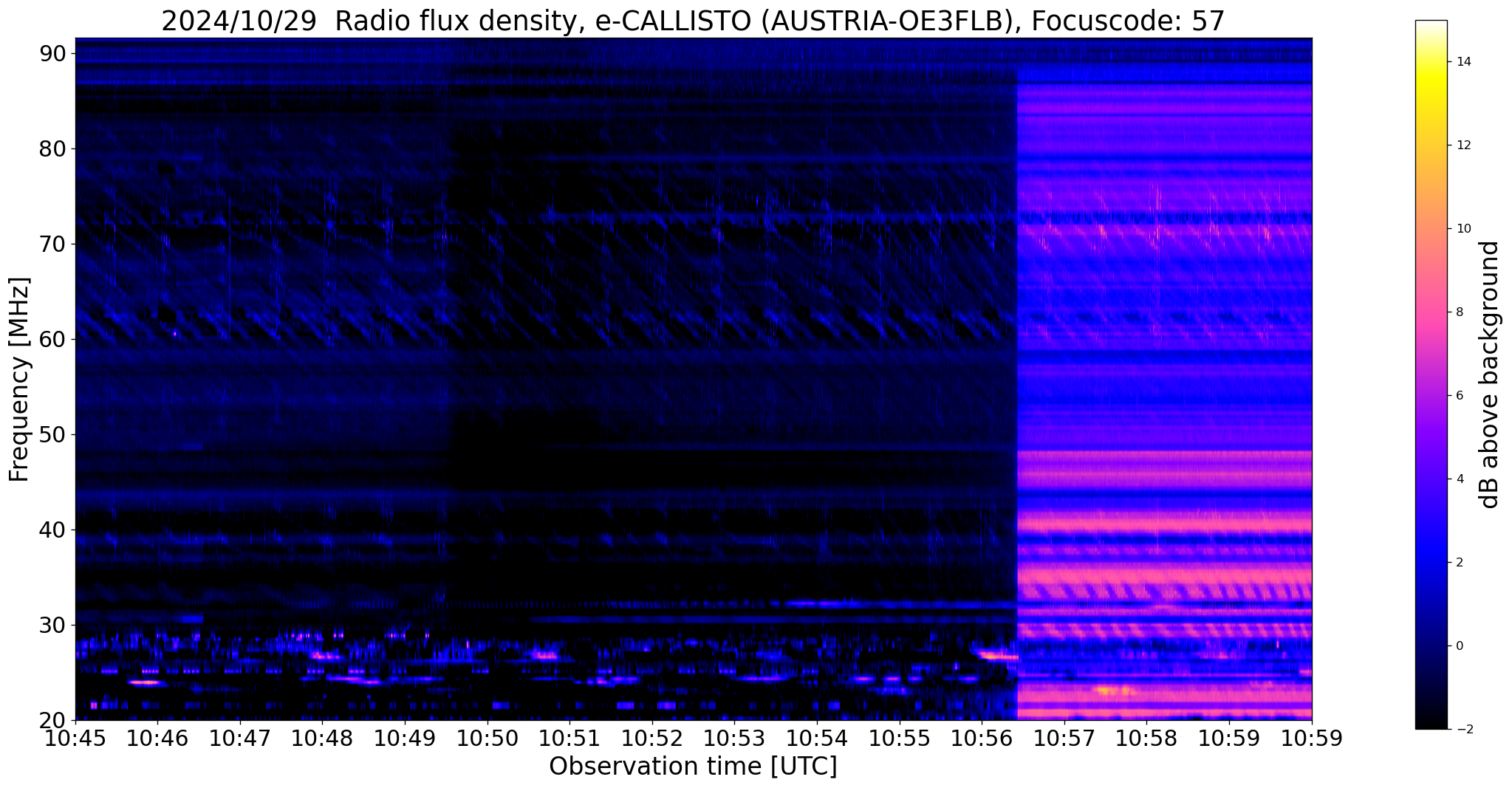The image size is (1512, 788).
Task: Click the 10:52 time tick label
Action: [652, 738]
